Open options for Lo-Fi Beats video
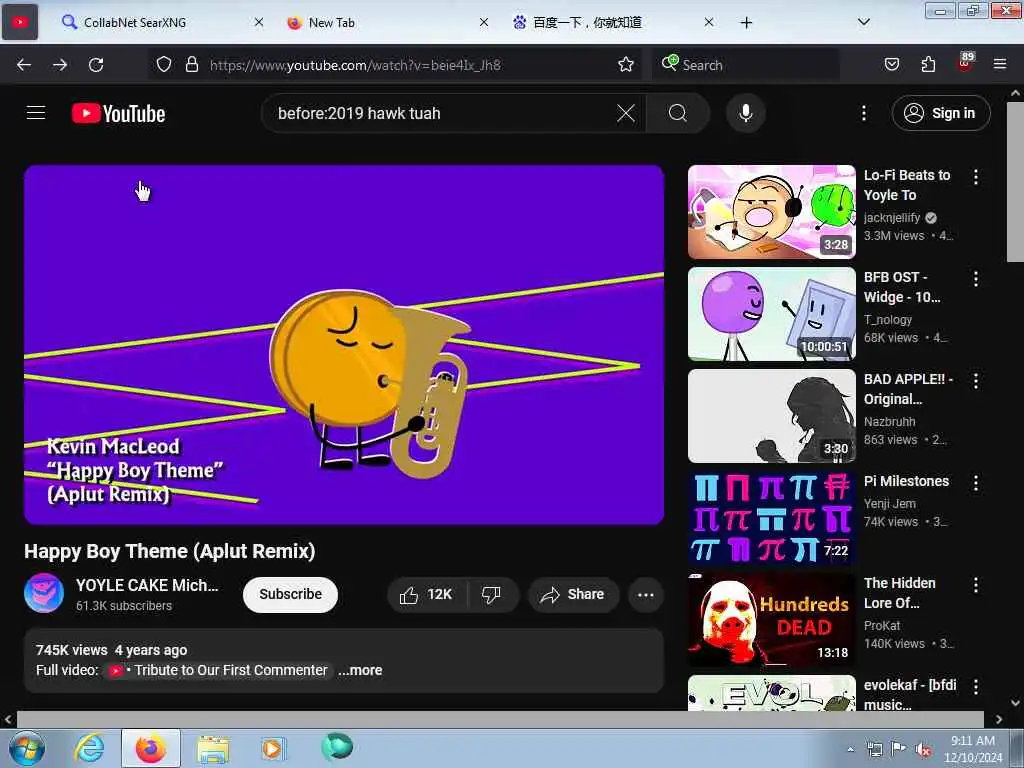 pos(976,177)
